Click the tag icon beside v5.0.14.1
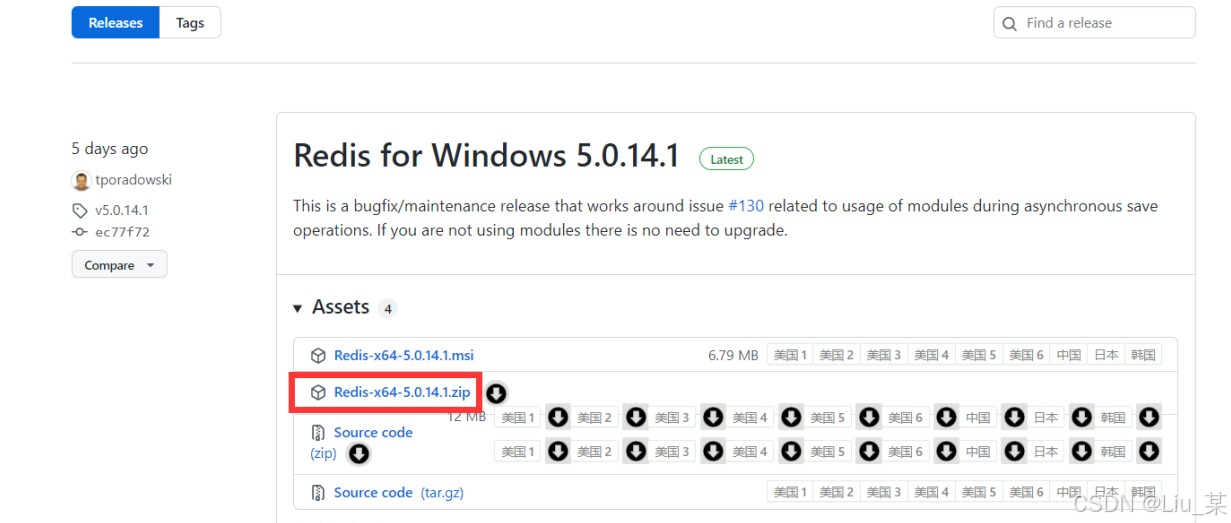This screenshot has width=1231, height=523. click(80, 211)
